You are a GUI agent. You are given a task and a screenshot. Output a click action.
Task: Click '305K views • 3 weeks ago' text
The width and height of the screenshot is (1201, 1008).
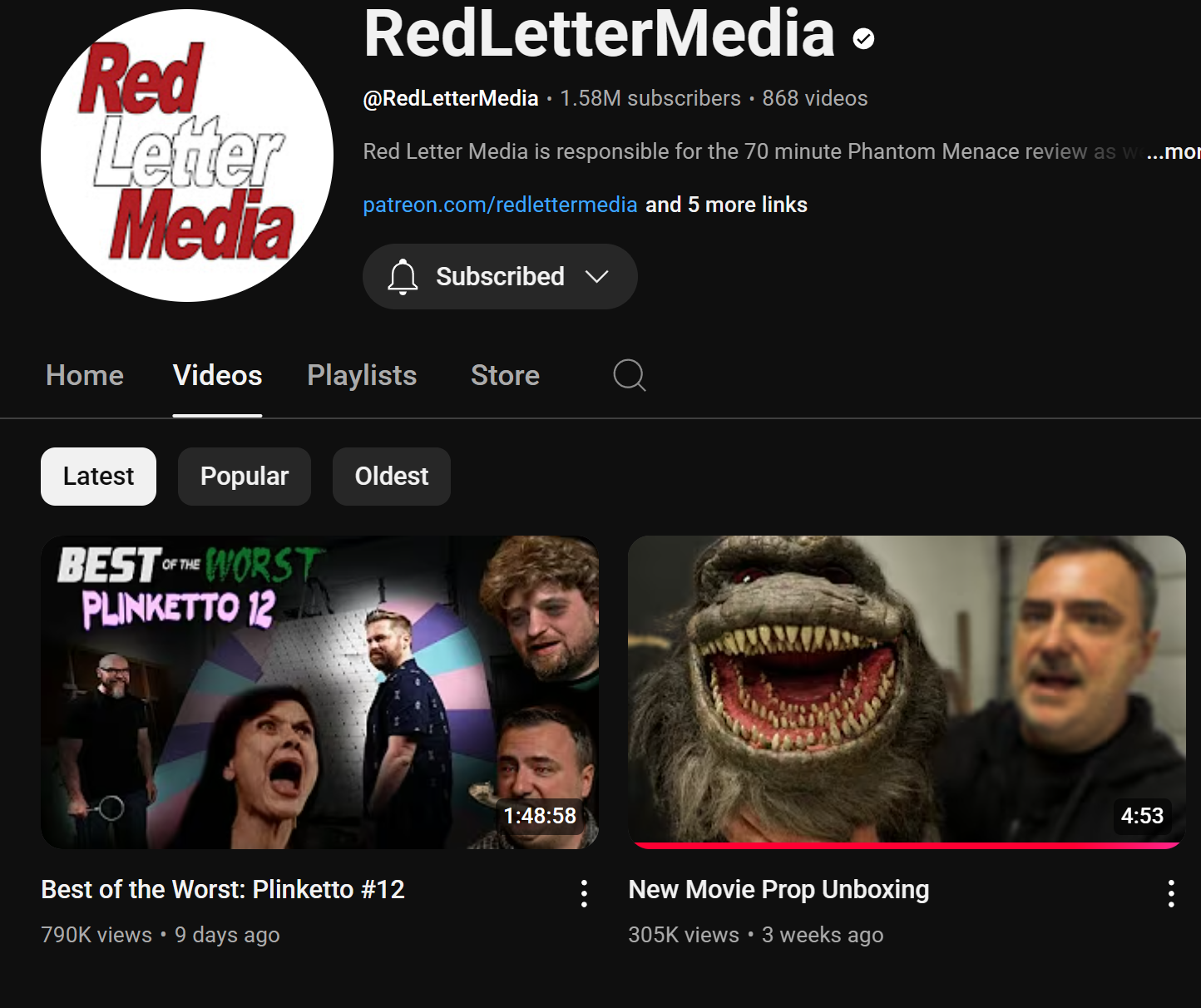756,935
